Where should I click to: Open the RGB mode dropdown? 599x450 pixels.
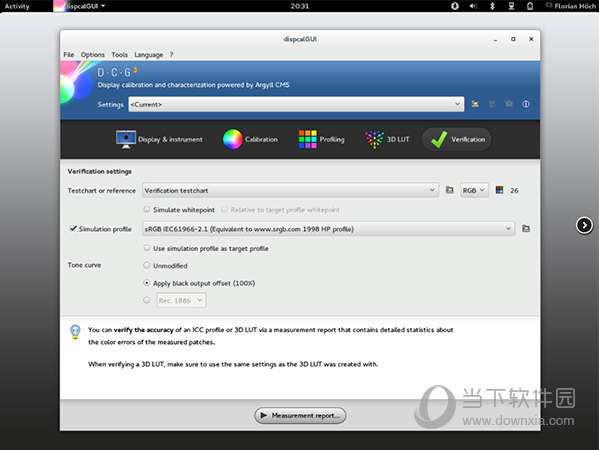474,190
